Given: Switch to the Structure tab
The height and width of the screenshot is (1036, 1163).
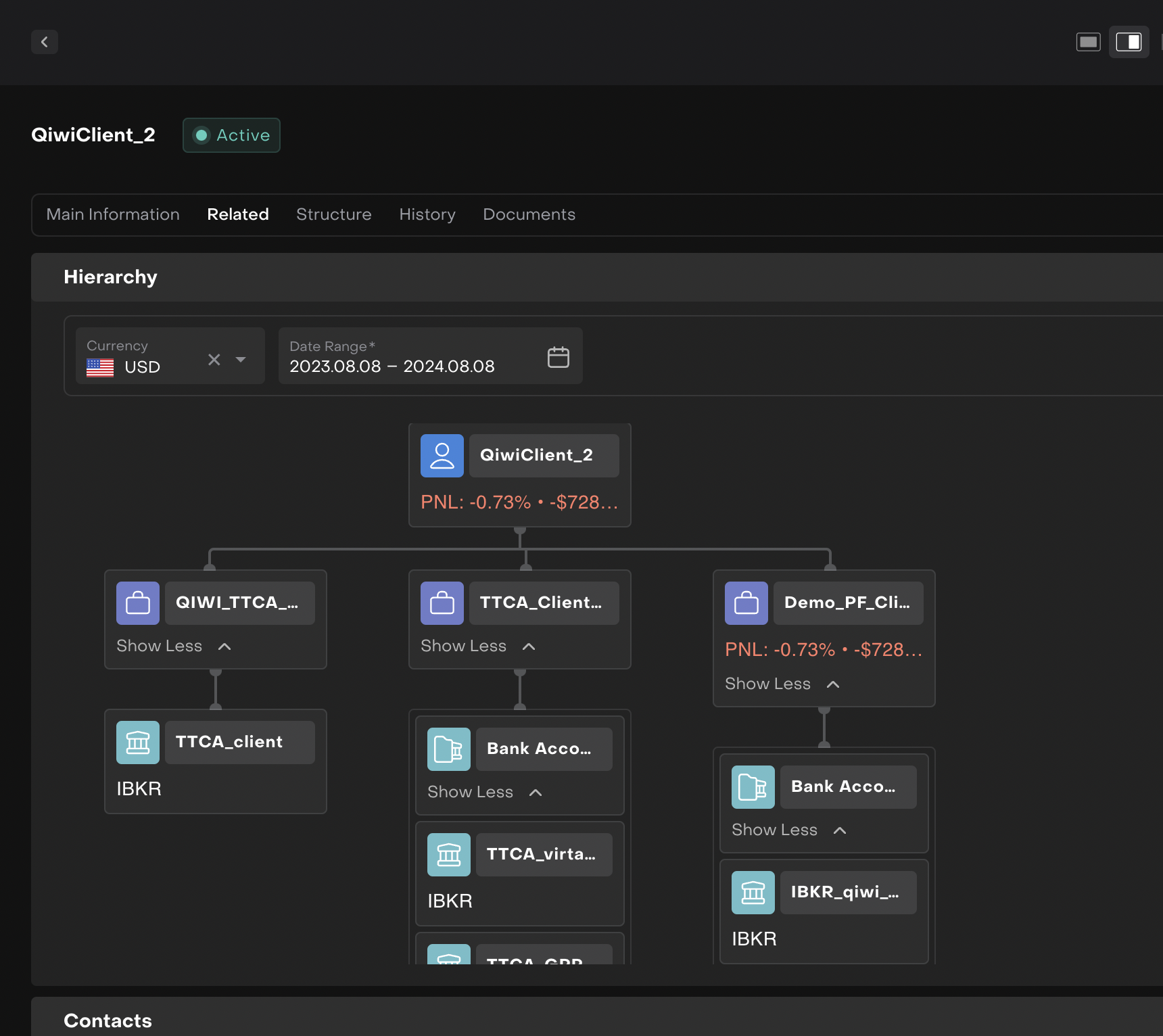Looking at the screenshot, I should pos(333,214).
